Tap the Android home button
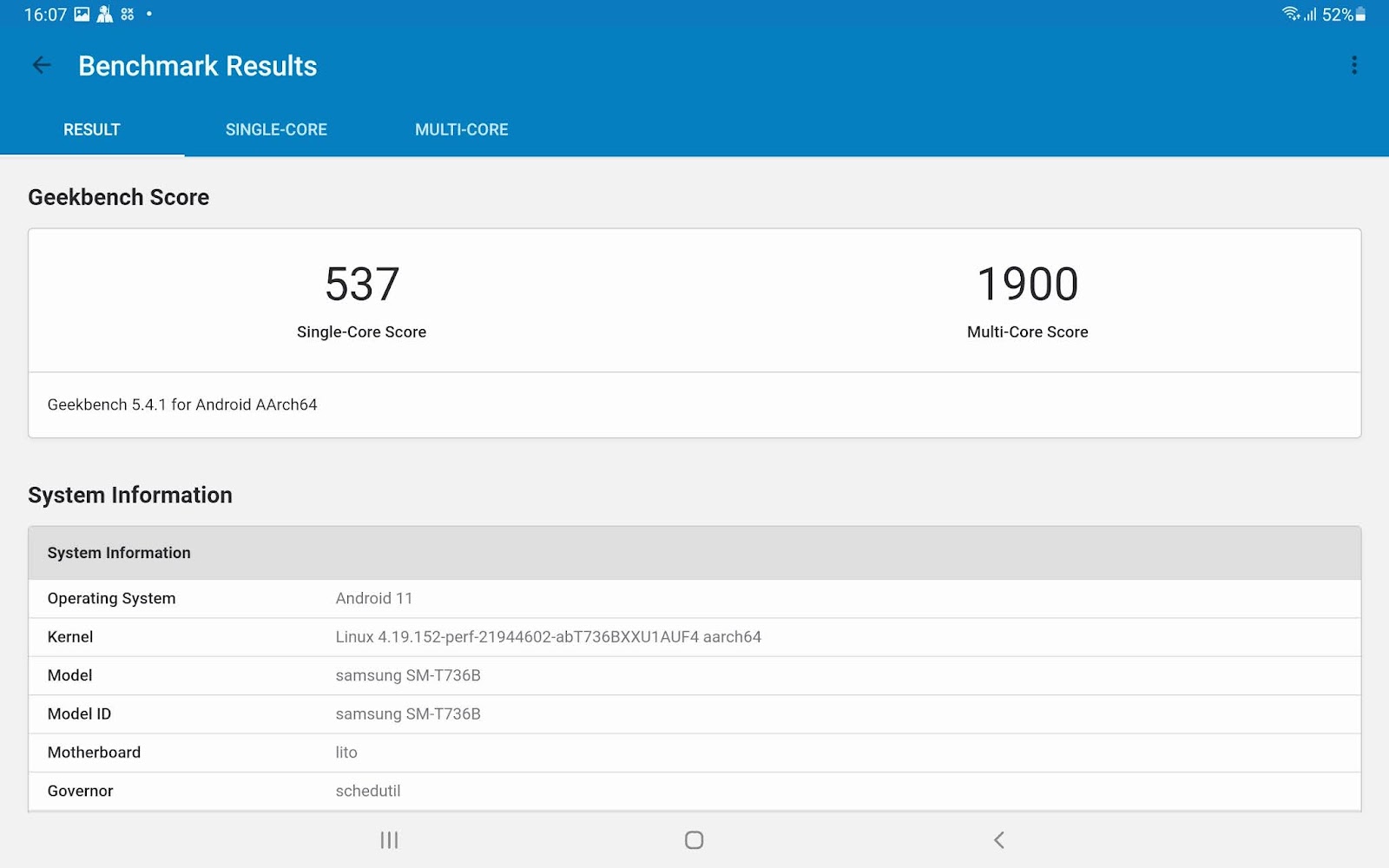 694,839
